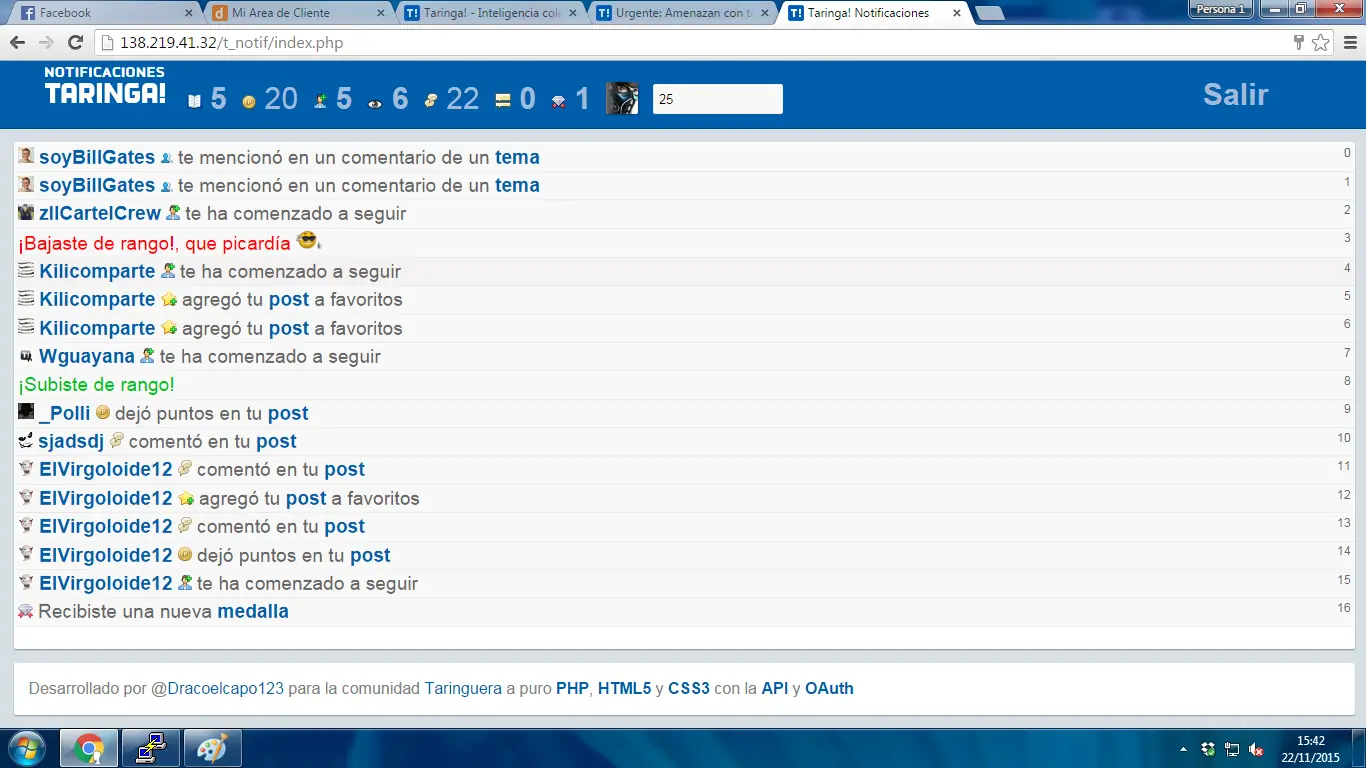Click points coin icon beside _Polli
The image size is (1366, 768).
tap(102, 412)
